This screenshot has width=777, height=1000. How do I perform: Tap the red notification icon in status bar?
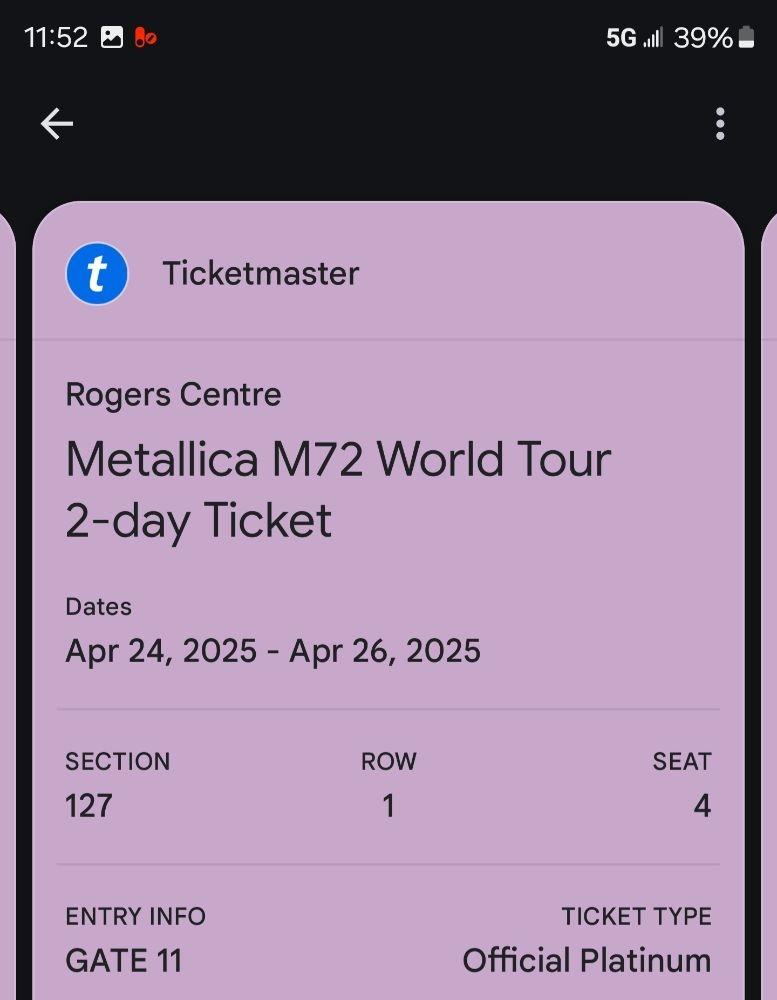(146, 38)
